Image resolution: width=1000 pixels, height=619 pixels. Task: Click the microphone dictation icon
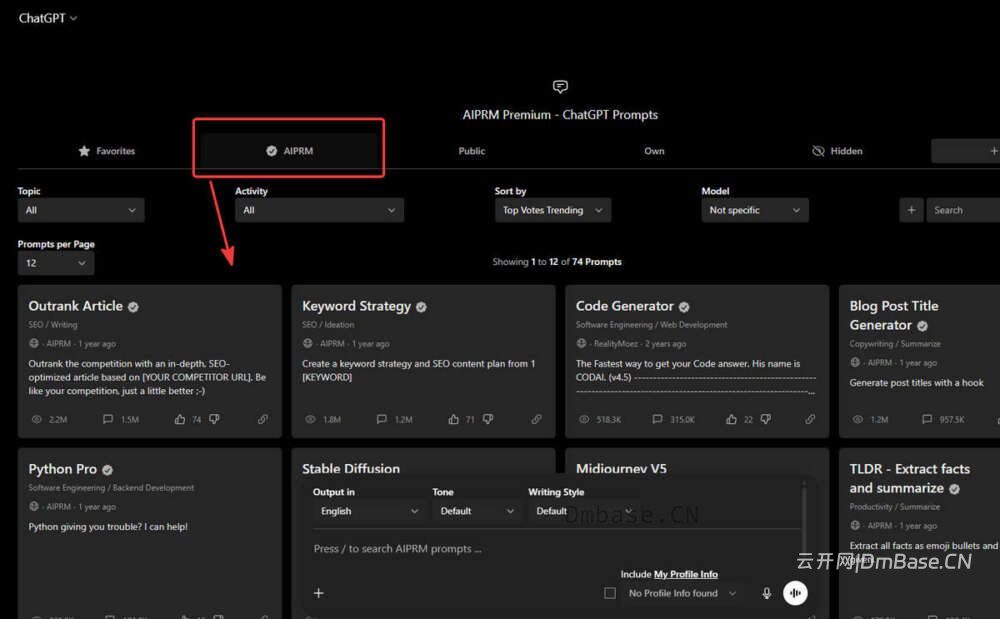coord(767,593)
